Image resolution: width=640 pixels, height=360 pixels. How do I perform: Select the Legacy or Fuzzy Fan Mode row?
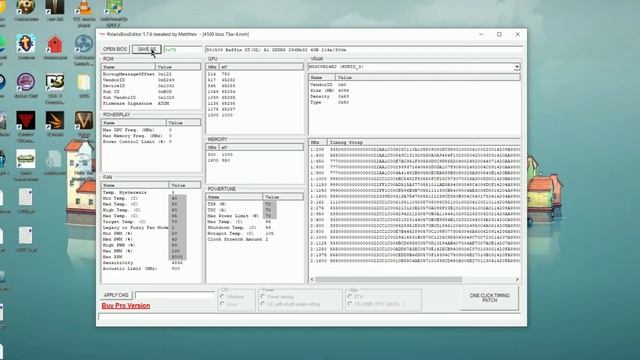pos(151,227)
